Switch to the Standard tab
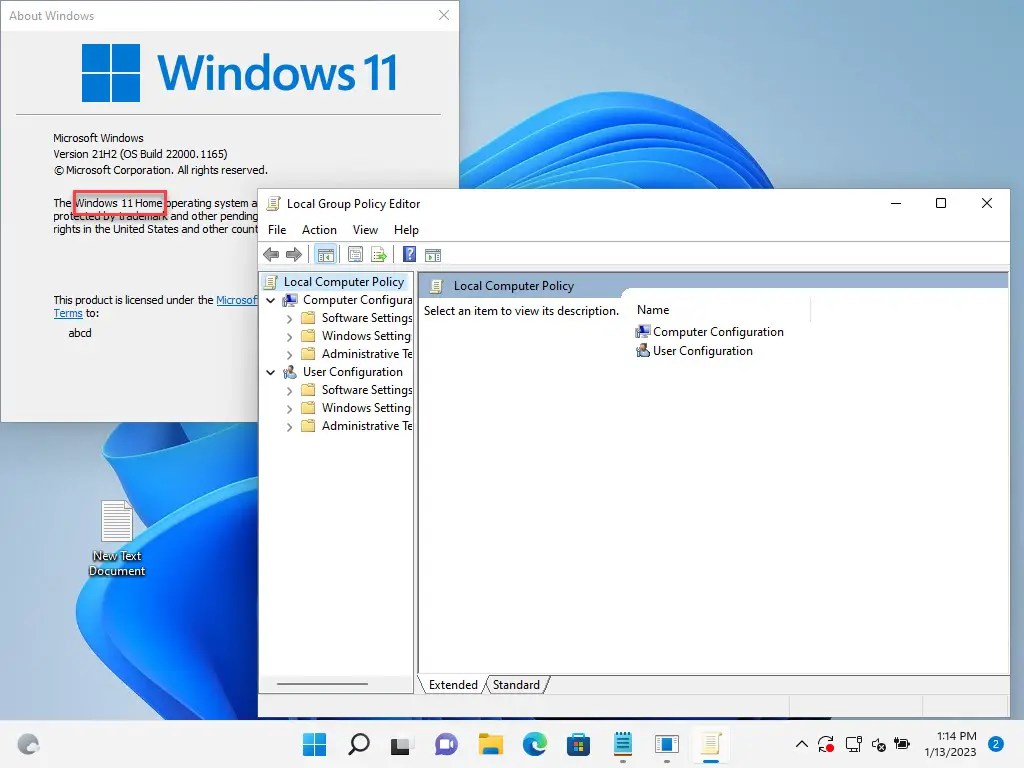This screenshot has height=768, width=1024. tap(516, 685)
